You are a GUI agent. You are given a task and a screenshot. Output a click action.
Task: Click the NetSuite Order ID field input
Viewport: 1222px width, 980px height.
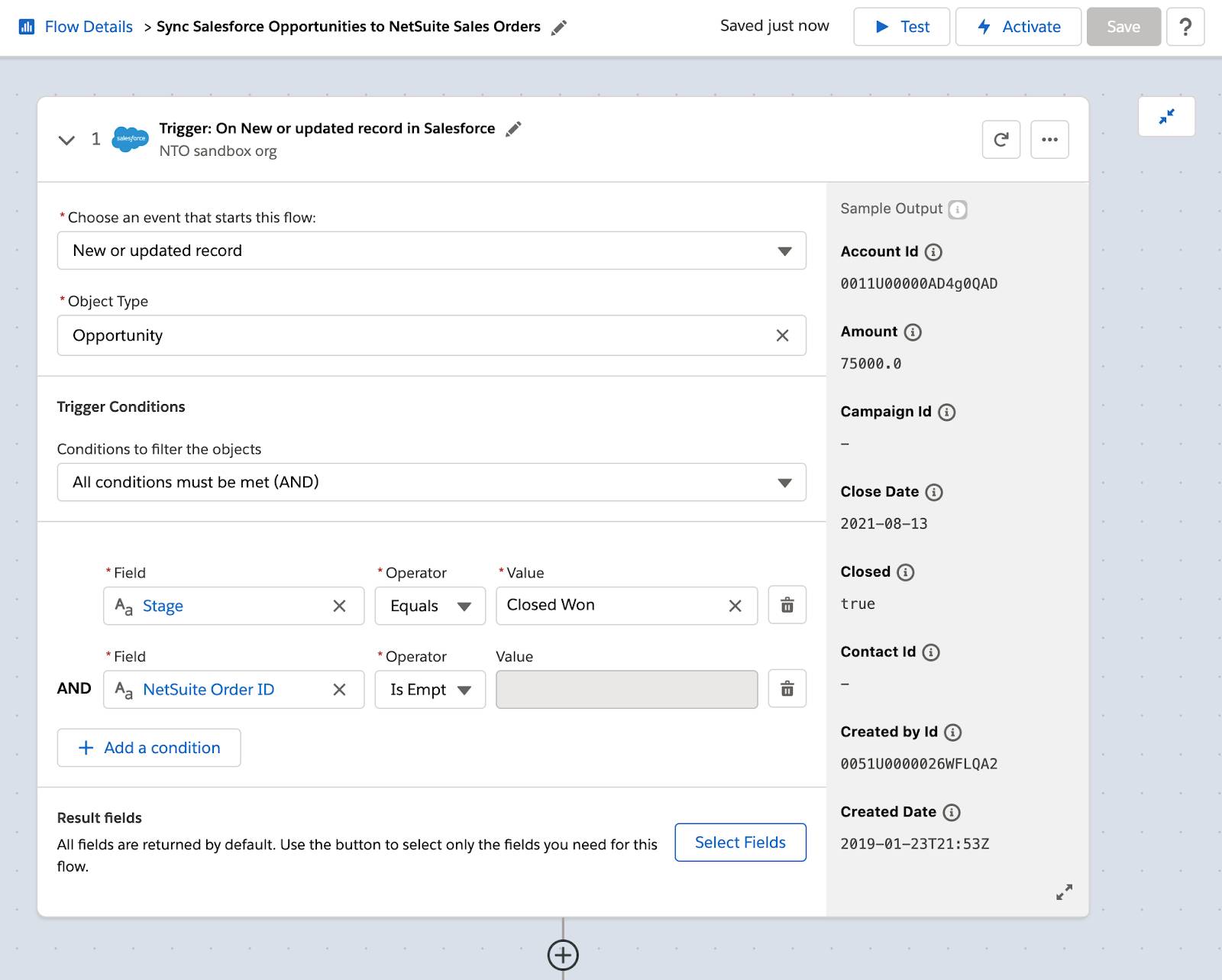pos(234,690)
